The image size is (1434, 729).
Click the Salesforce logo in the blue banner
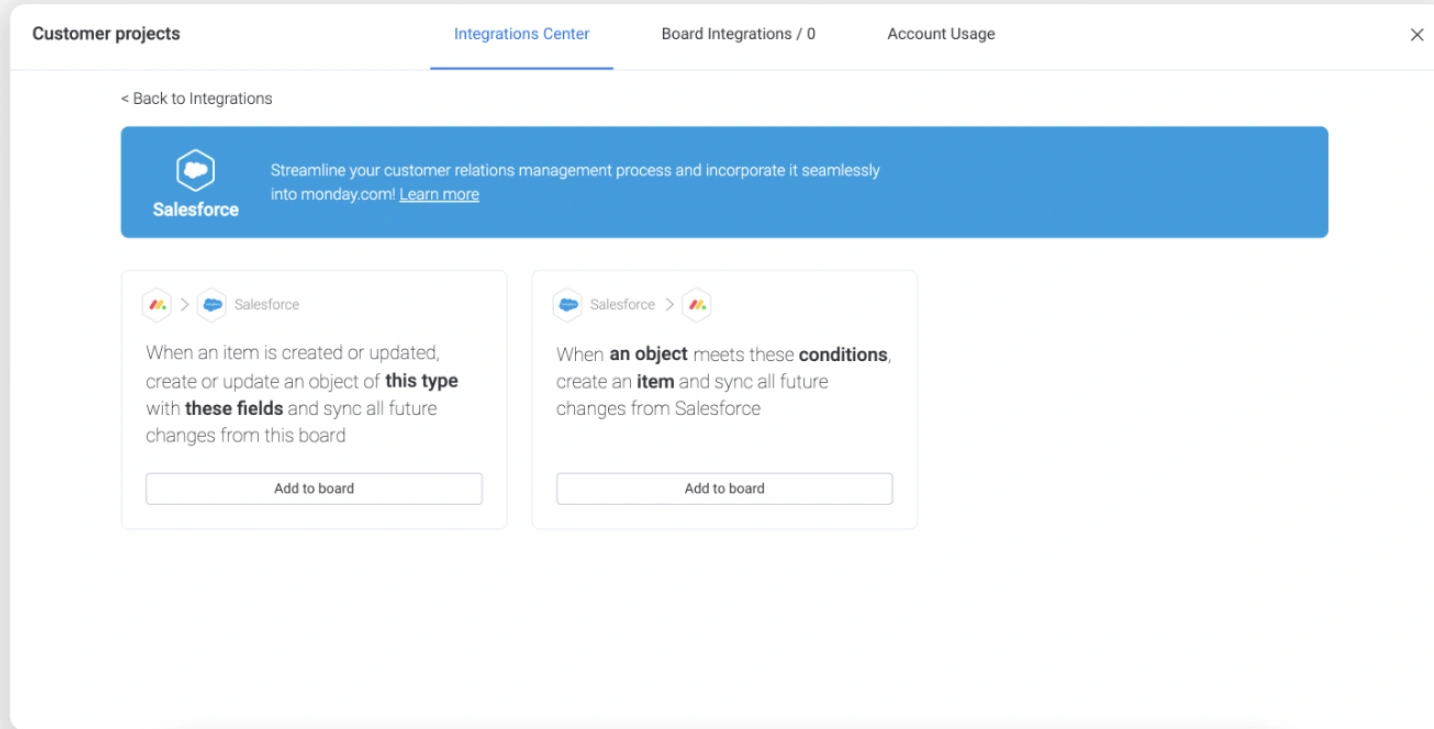click(196, 171)
